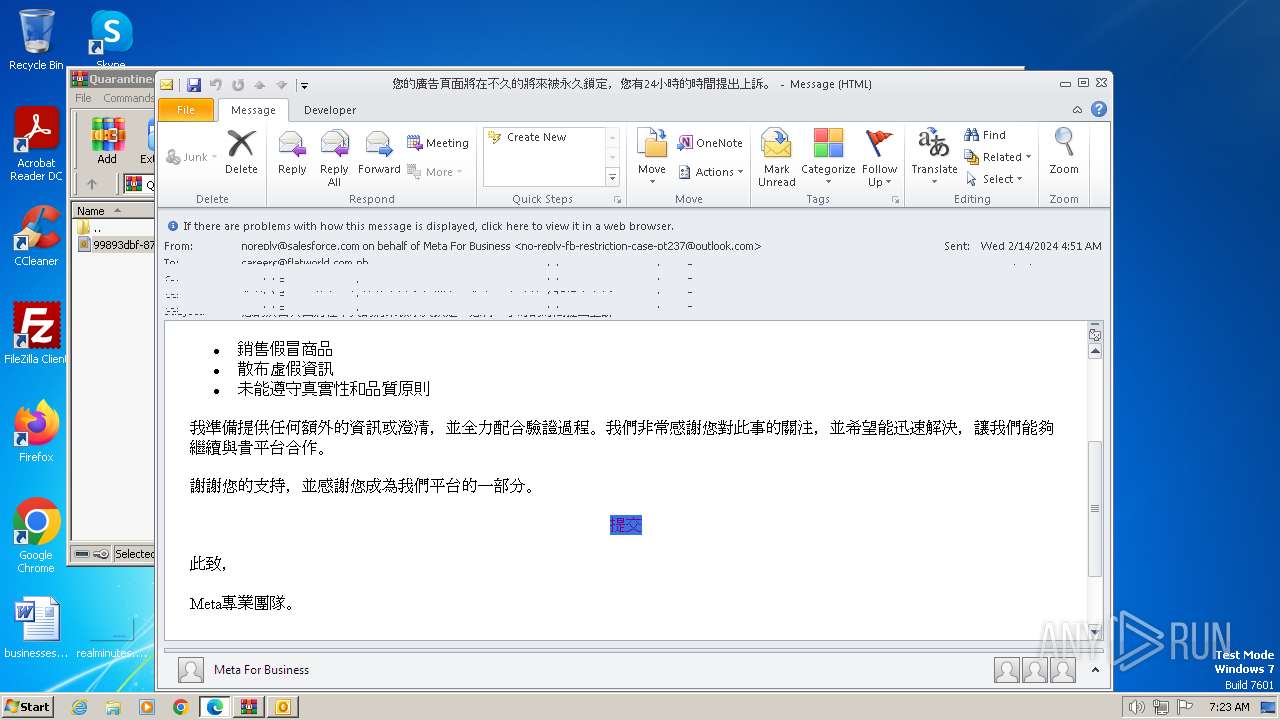
Task: Open Acrobat Reader DC desktop shortcut
Action: (x=36, y=145)
